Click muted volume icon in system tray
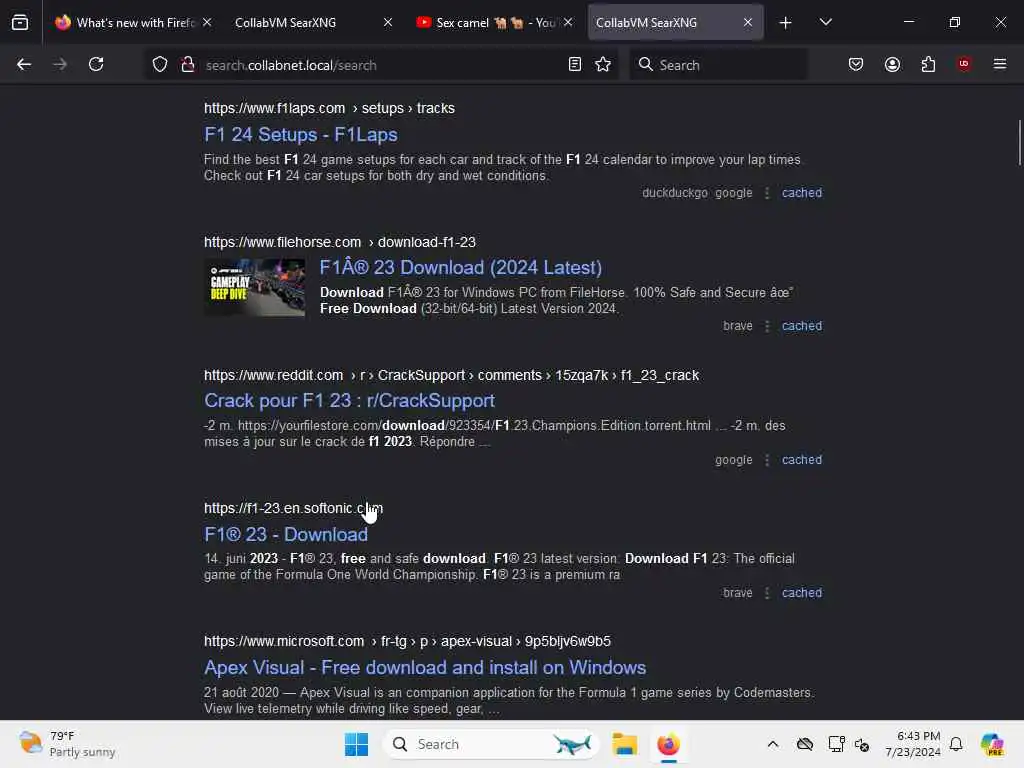The height and width of the screenshot is (768, 1024). 862,744
